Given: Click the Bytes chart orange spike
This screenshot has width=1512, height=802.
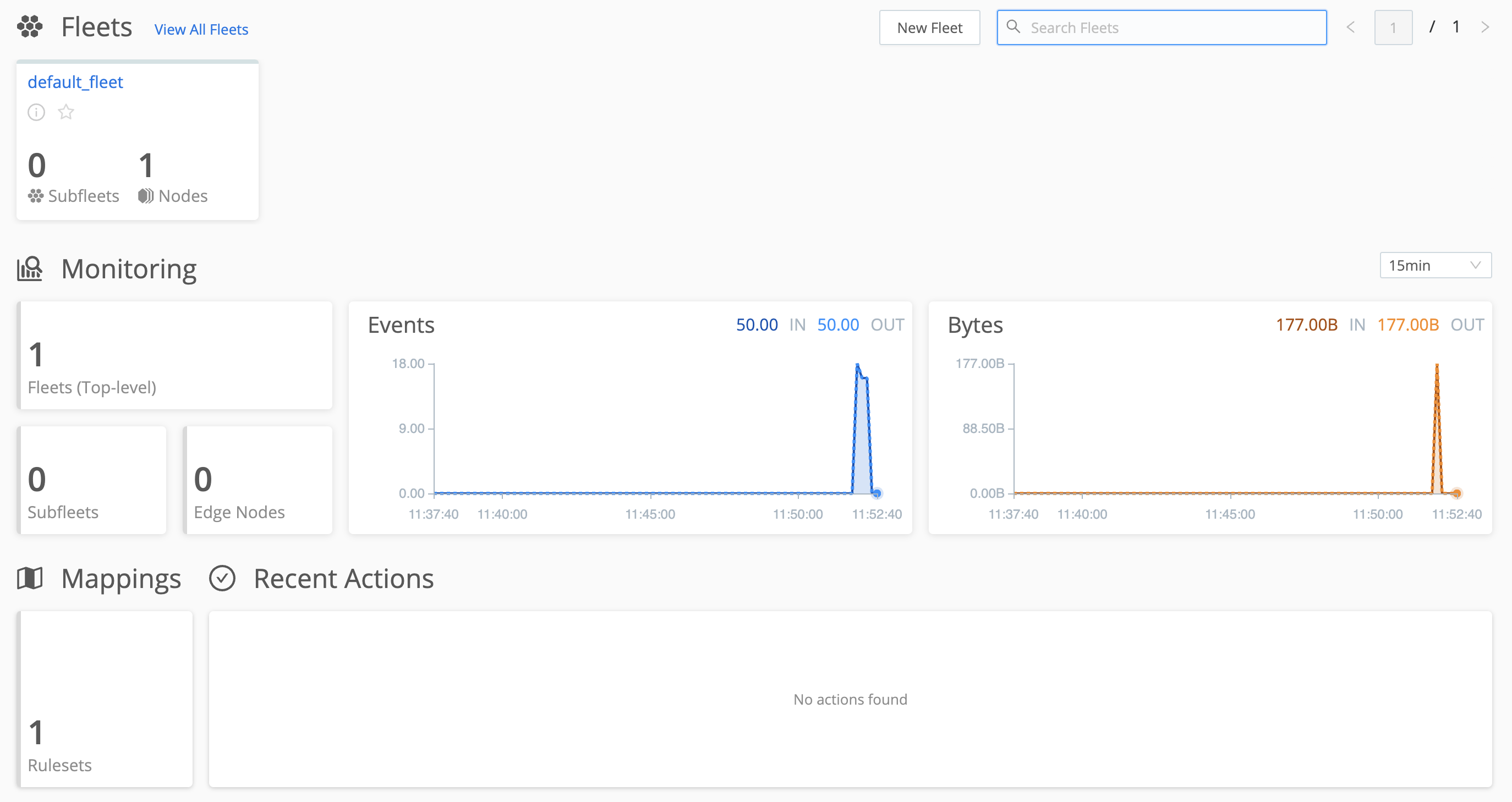Looking at the screenshot, I should point(1437,429).
